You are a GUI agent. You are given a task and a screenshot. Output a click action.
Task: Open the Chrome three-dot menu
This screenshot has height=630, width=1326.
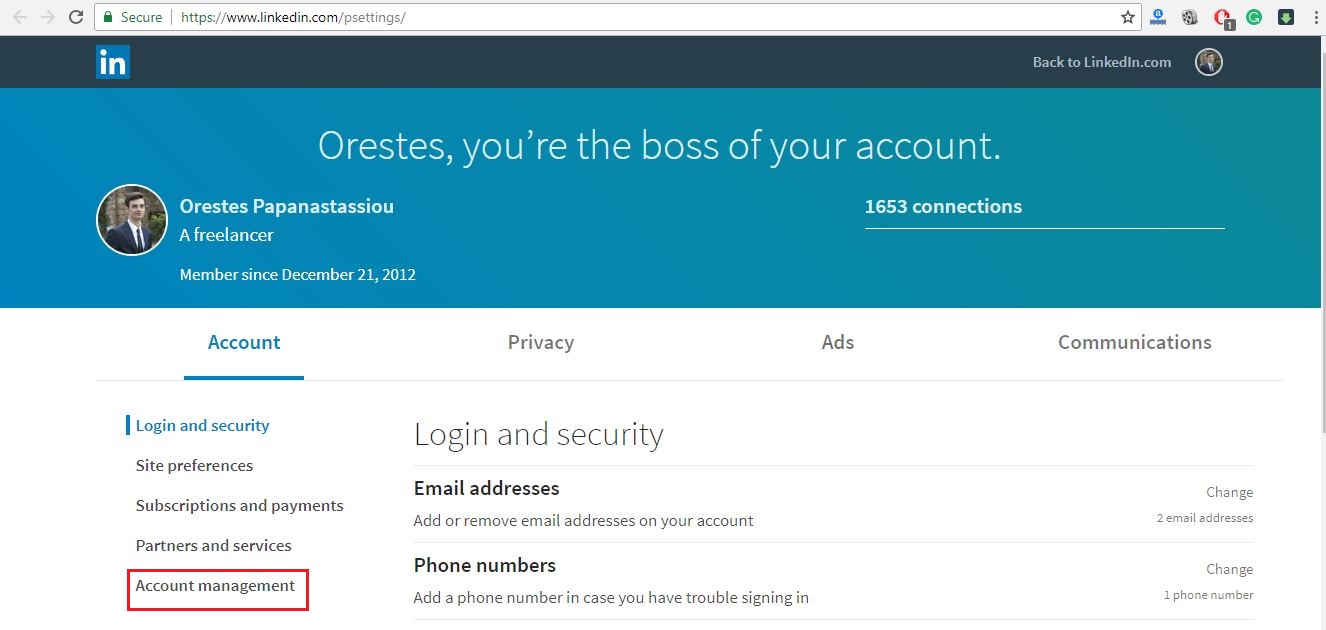point(1315,17)
